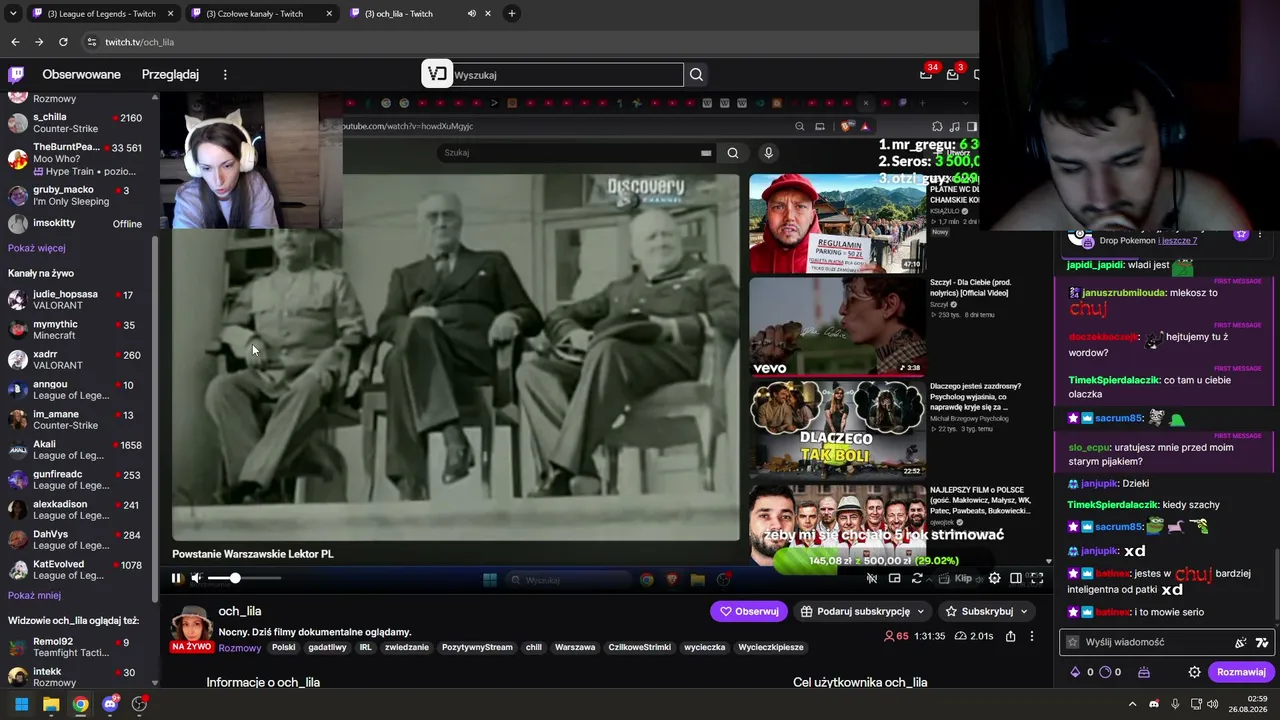Open the Przeglądaj page
The height and width of the screenshot is (720, 1280).
point(170,74)
